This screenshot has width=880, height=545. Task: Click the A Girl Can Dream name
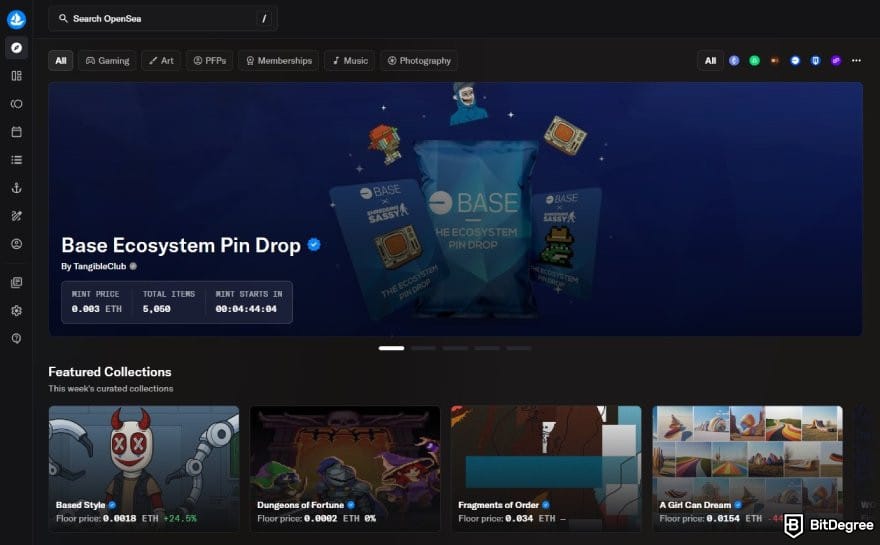(695, 505)
